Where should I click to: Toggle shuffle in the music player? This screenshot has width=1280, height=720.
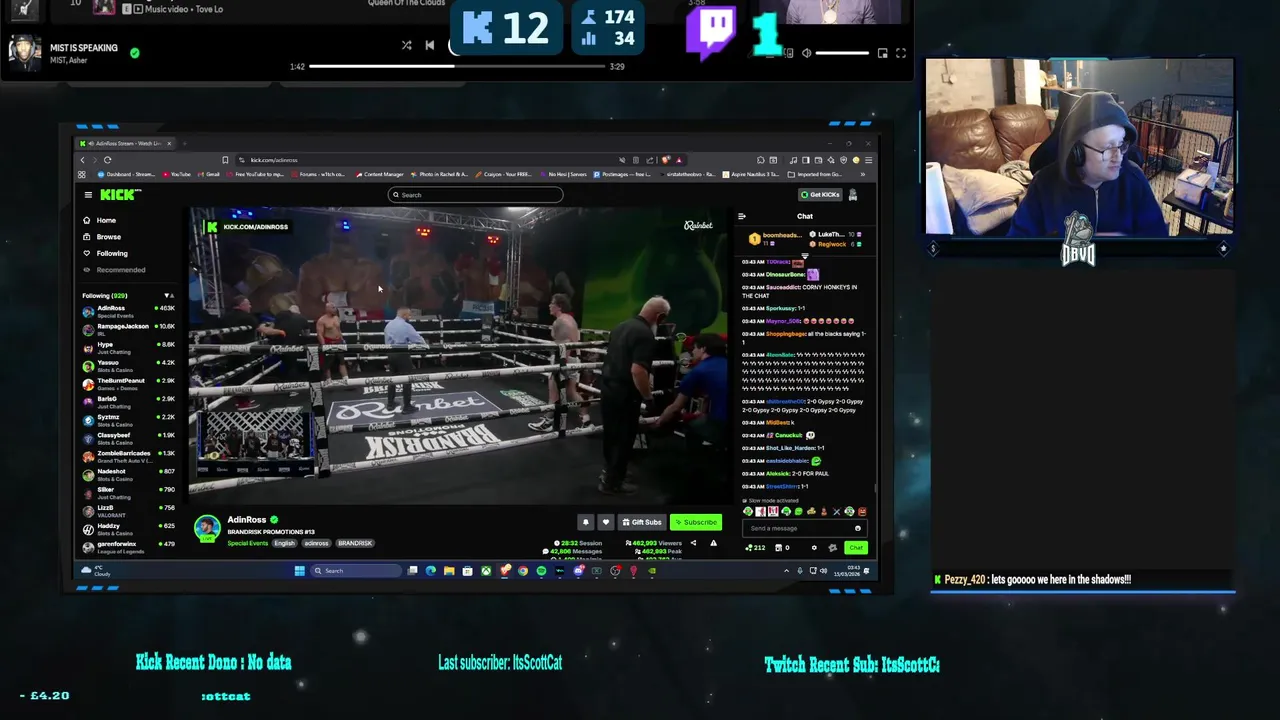(406, 45)
